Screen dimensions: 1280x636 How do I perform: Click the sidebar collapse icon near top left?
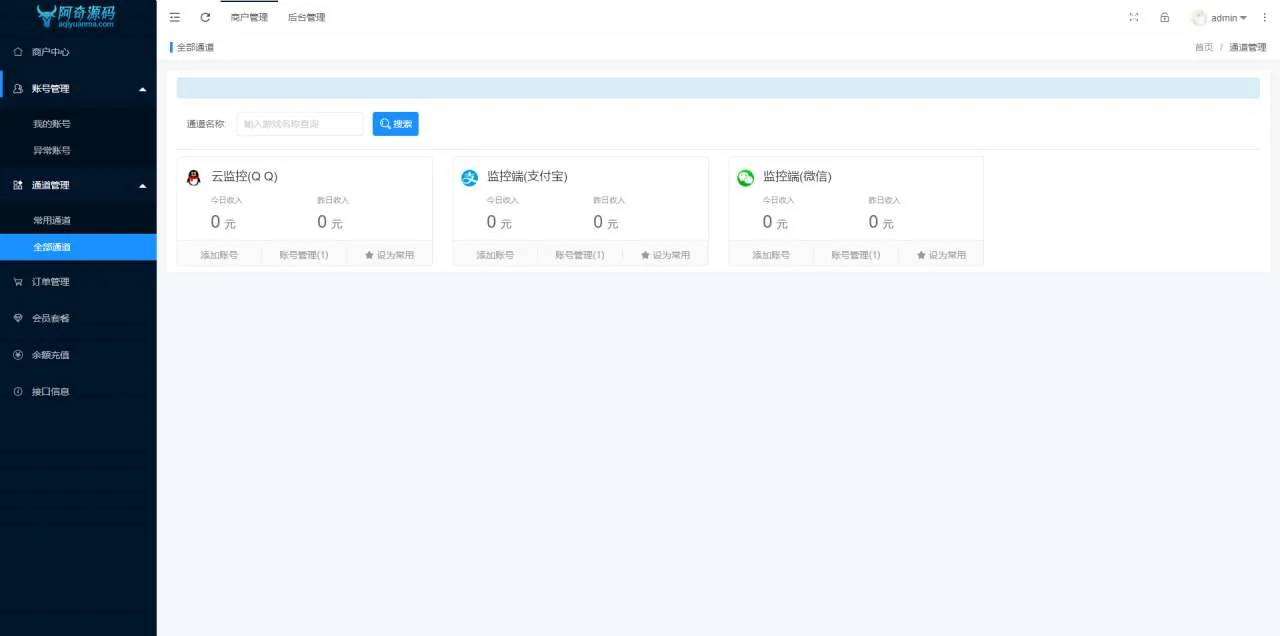click(174, 17)
